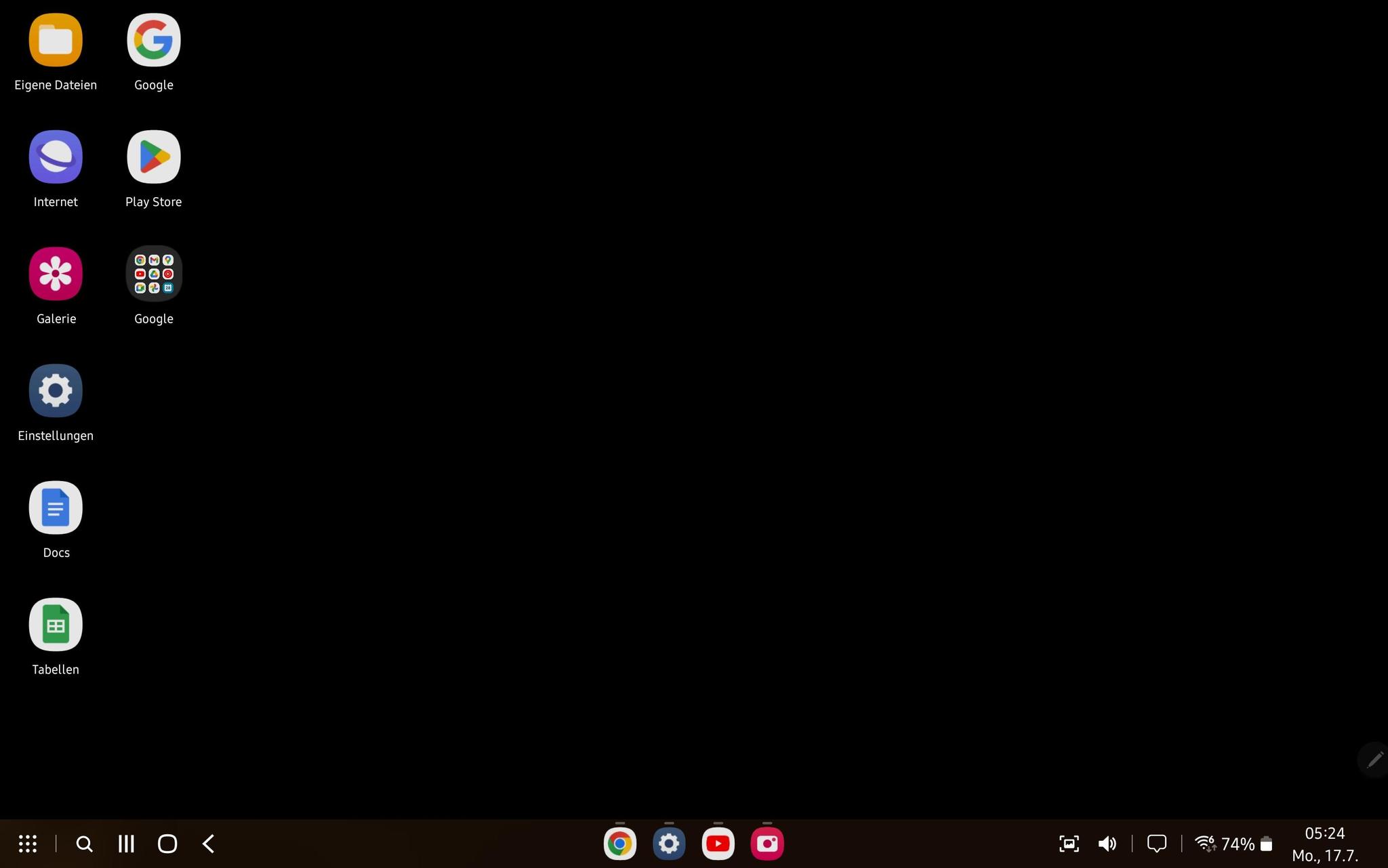The width and height of the screenshot is (1388, 868).
Task: Click the Wi-Fi status icon
Action: pos(1206,844)
